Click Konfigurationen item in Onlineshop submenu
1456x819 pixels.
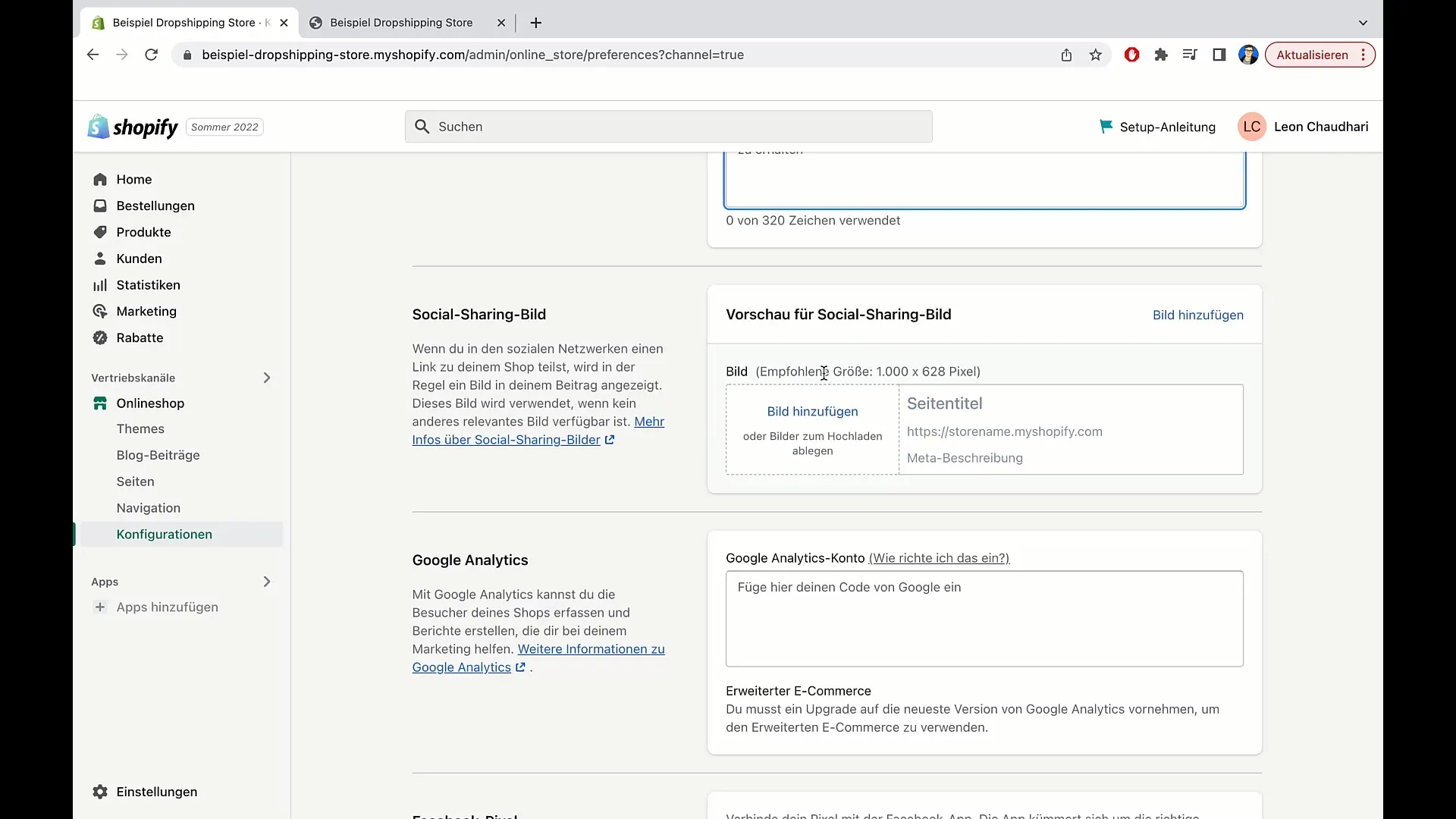(164, 534)
